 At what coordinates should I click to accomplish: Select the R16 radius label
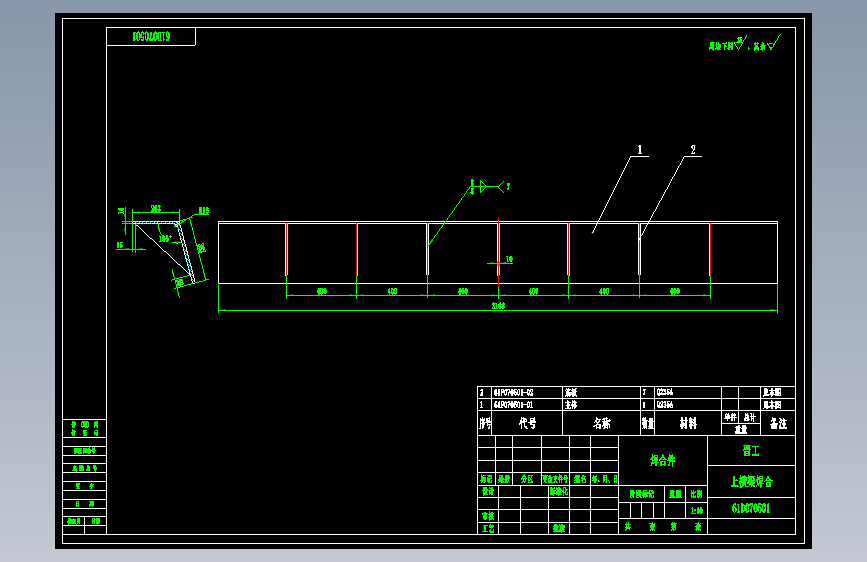[x=203, y=211]
